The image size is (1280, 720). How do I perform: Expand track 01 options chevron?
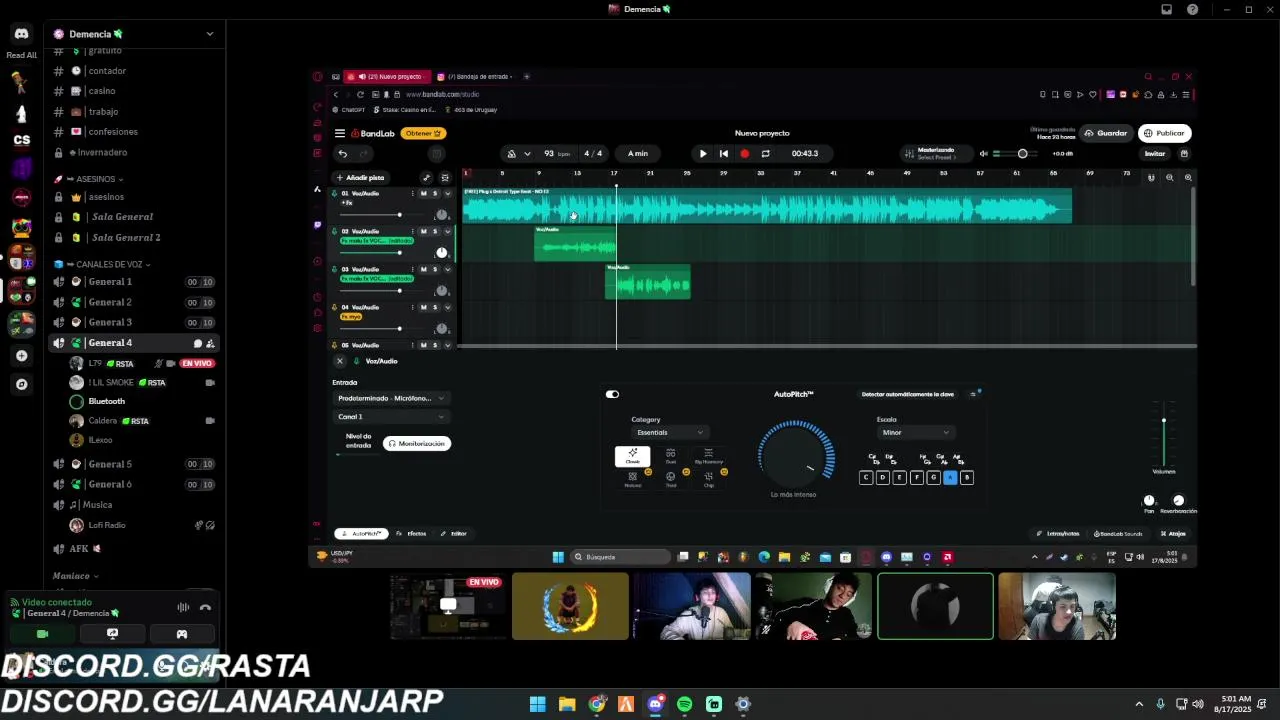(447, 194)
